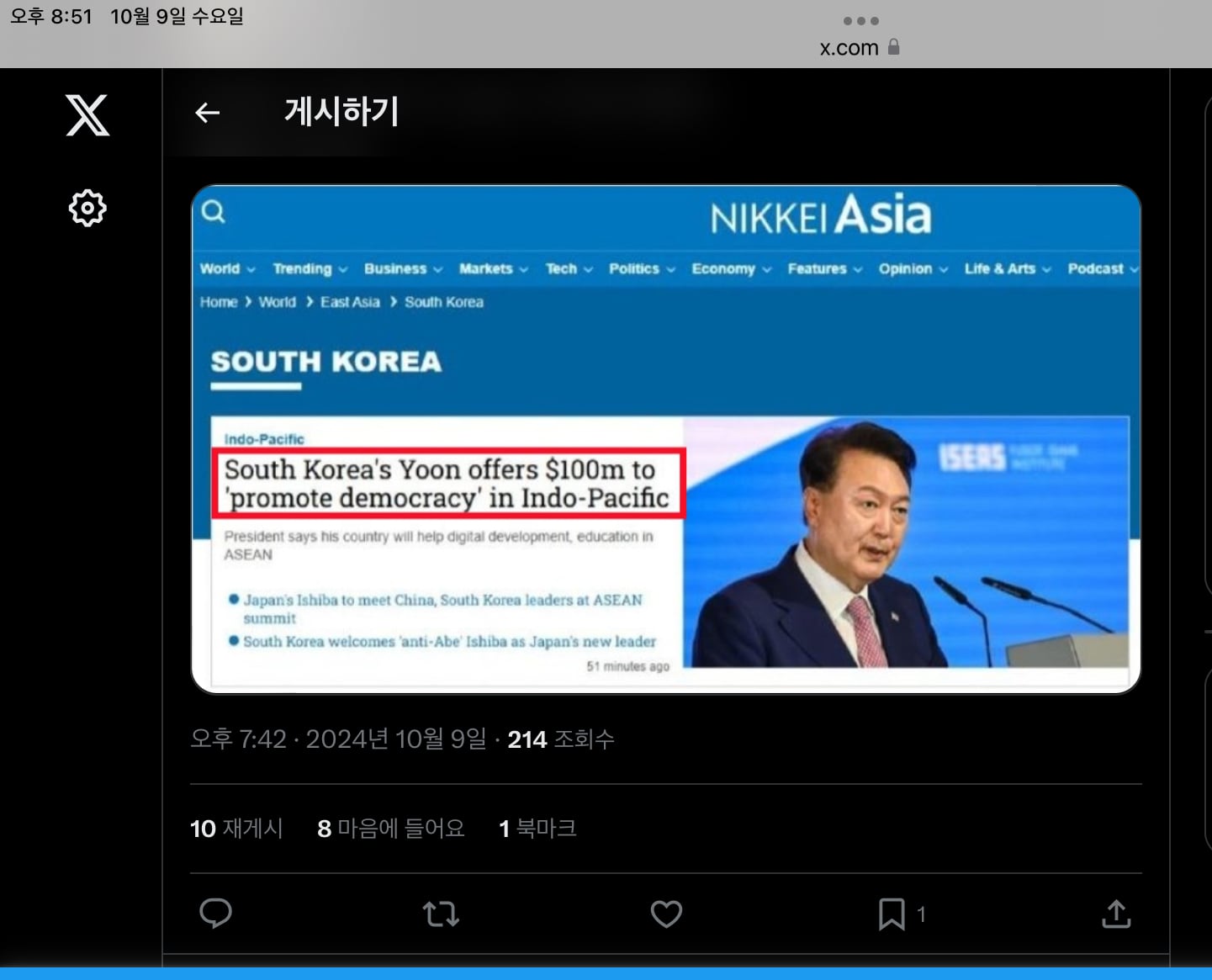Open the X logo home link
Viewport: 1212px width, 980px height.
click(x=87, y=115)
